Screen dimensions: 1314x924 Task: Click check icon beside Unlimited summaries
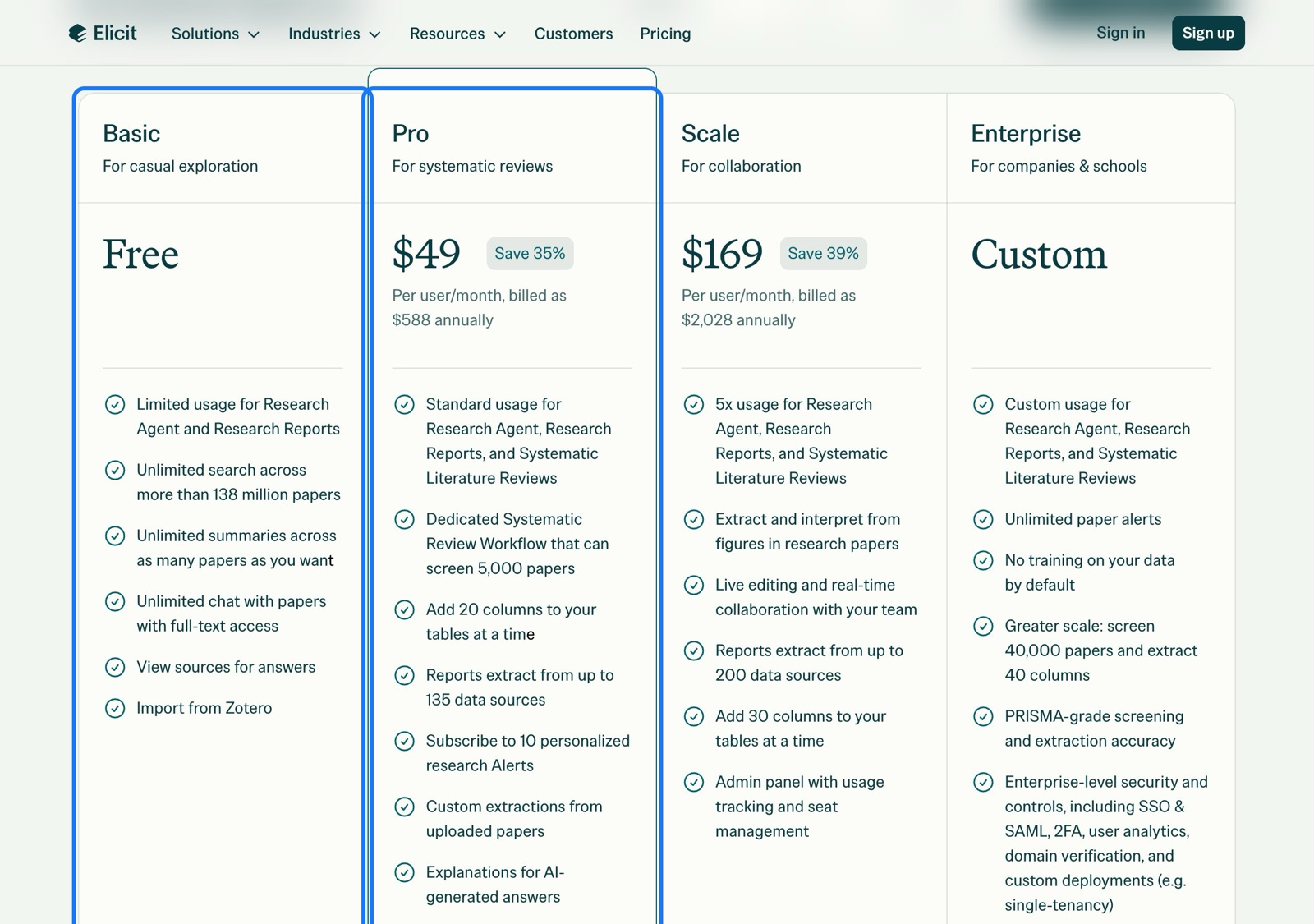115,536
